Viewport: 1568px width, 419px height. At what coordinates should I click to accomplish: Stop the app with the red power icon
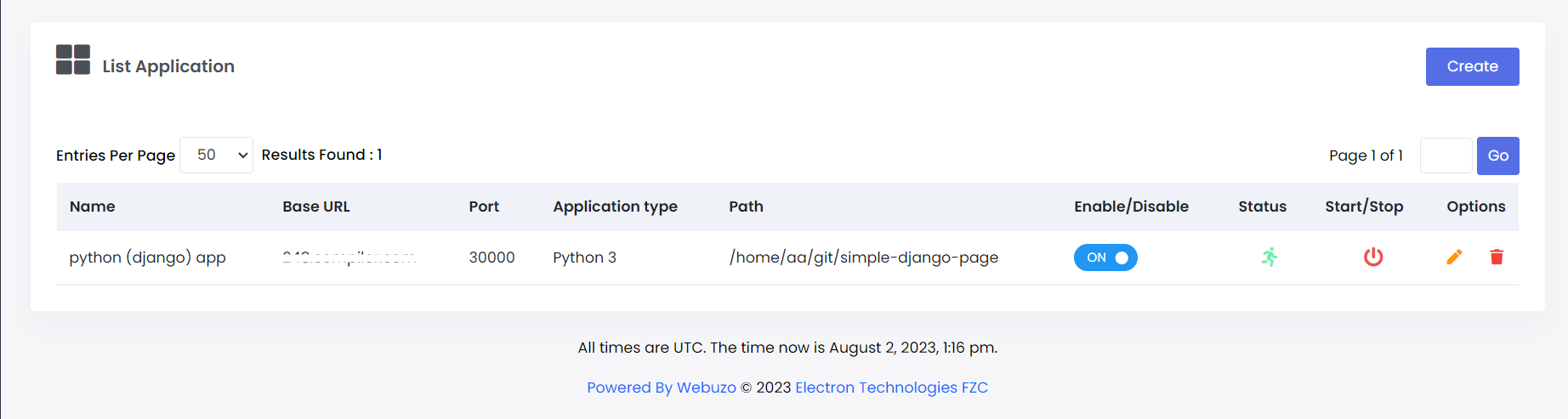click(x=1372, y=257)
